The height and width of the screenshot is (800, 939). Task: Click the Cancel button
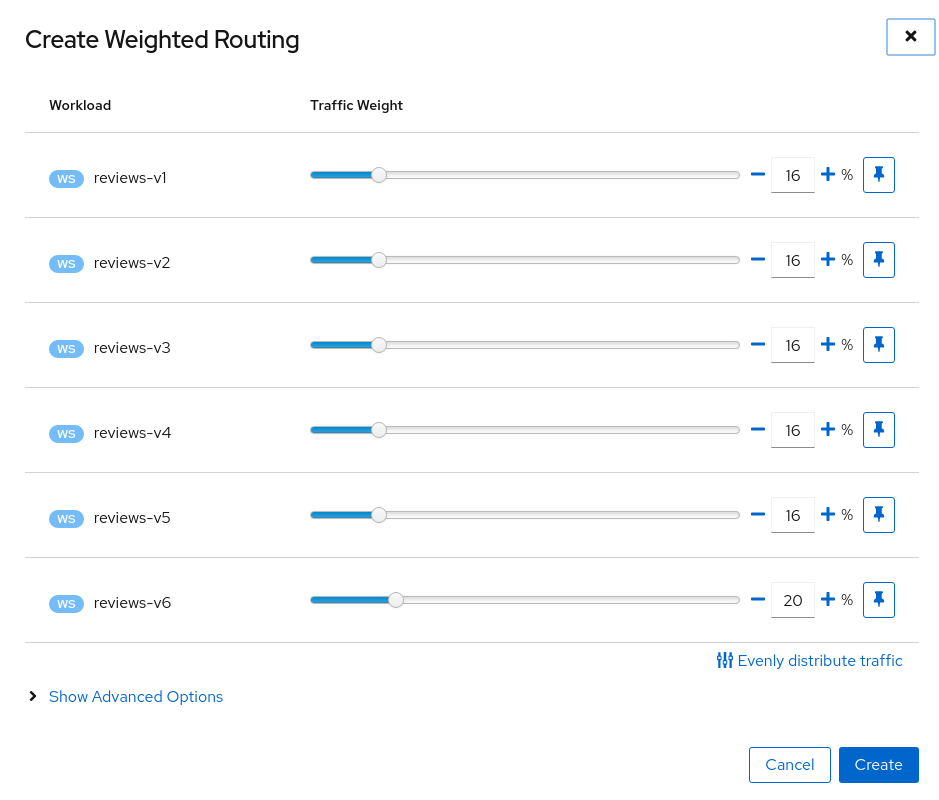[789, 764]
